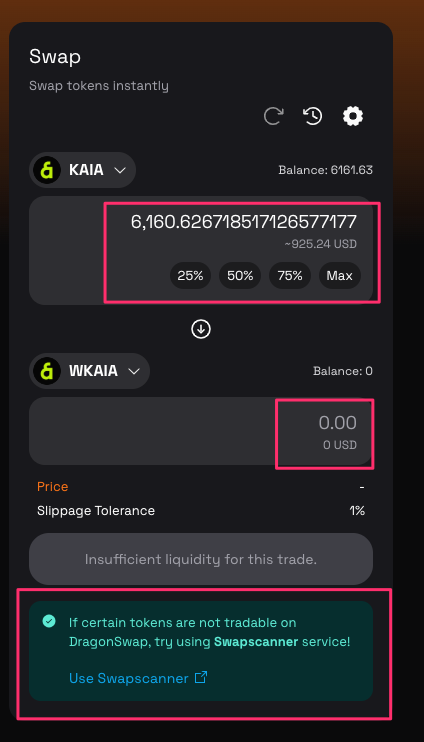Click the KAIA amount input field
The width and height of the screenshot is (424, 742).
click(243, 222)
